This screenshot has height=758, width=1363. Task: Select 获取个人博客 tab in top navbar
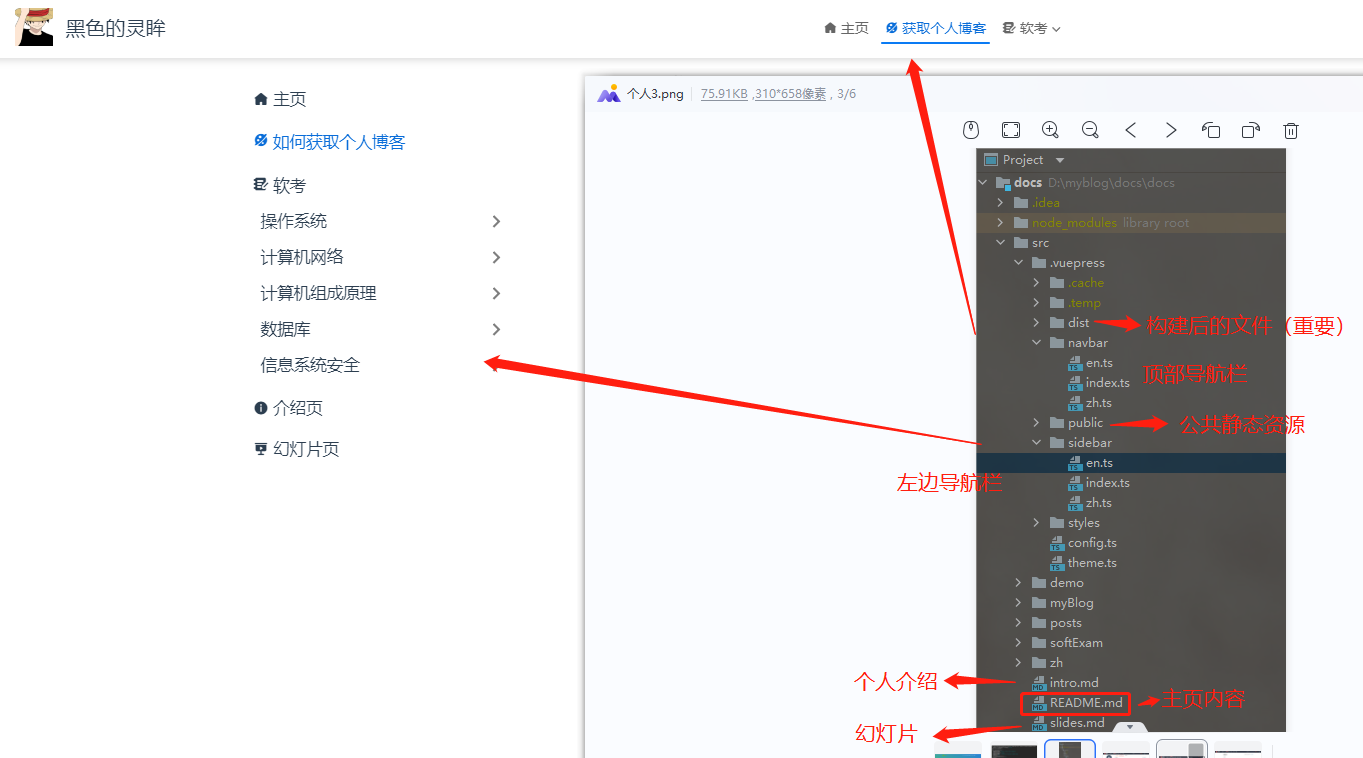tap(935, 28)
